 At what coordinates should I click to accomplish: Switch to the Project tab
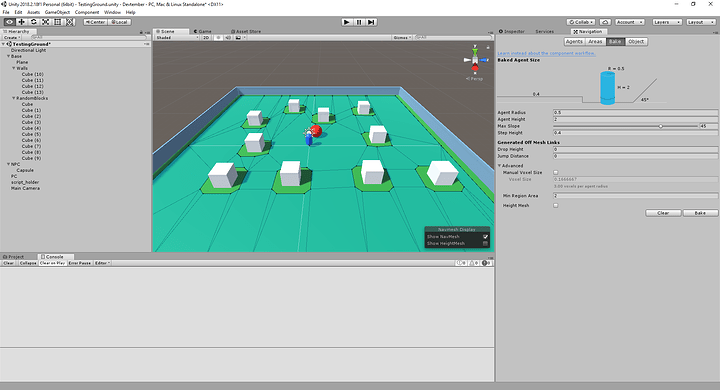coord(14,257)
